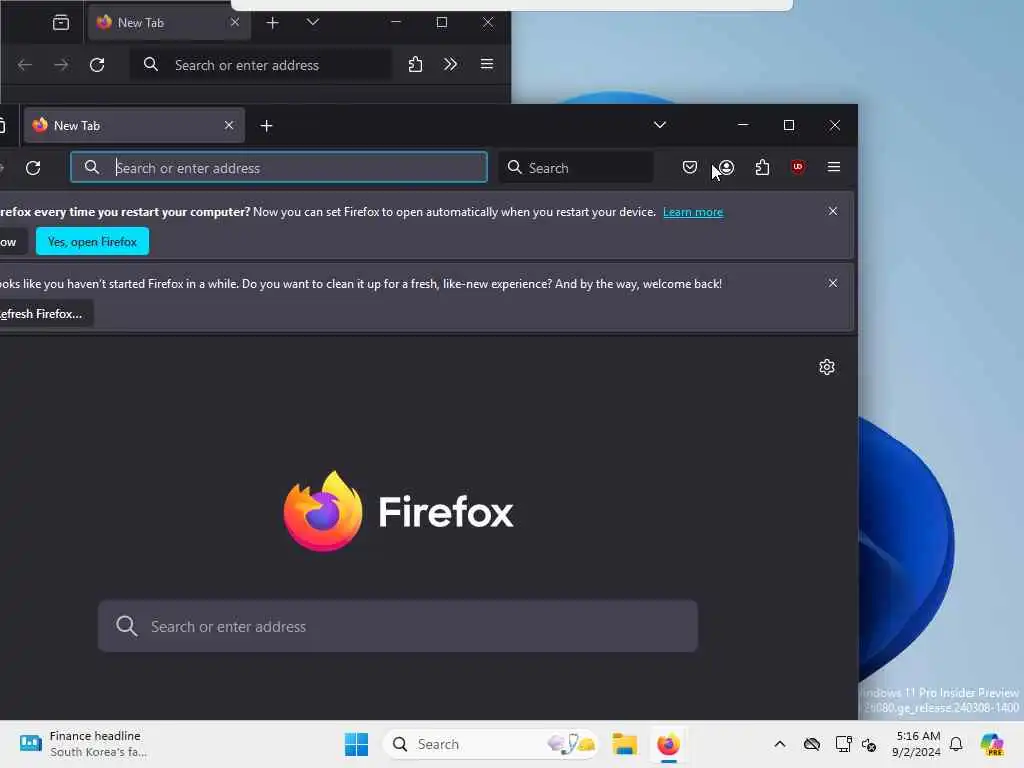Open uBlock Origin extension icon

click(798, 168)
